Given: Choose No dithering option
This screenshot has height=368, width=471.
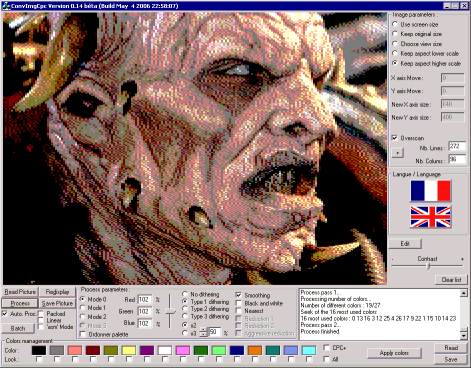Looking at the screenshot, I should (x=185, y=294).
